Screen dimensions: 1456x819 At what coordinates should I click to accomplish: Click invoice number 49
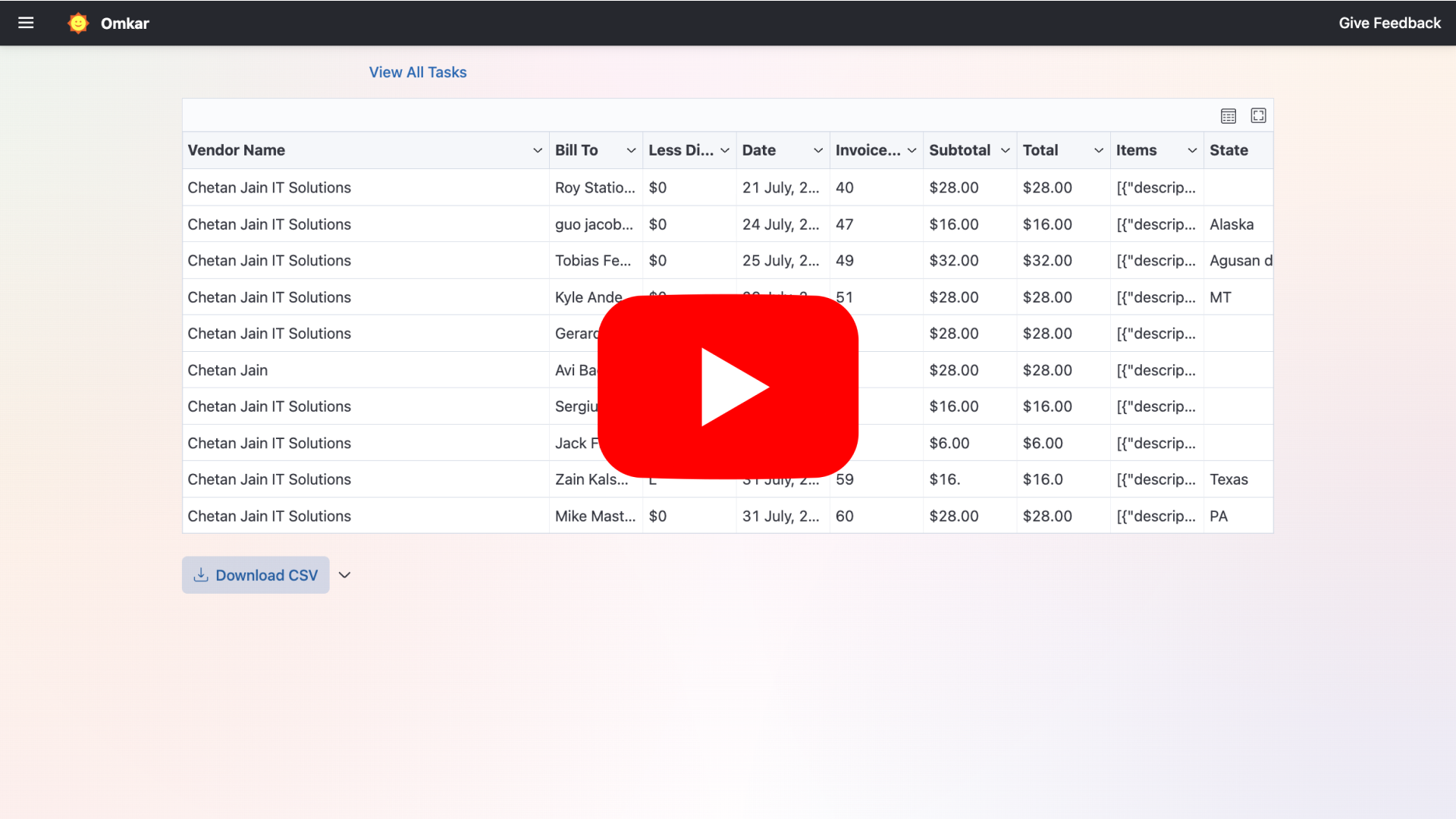(877, 260)
